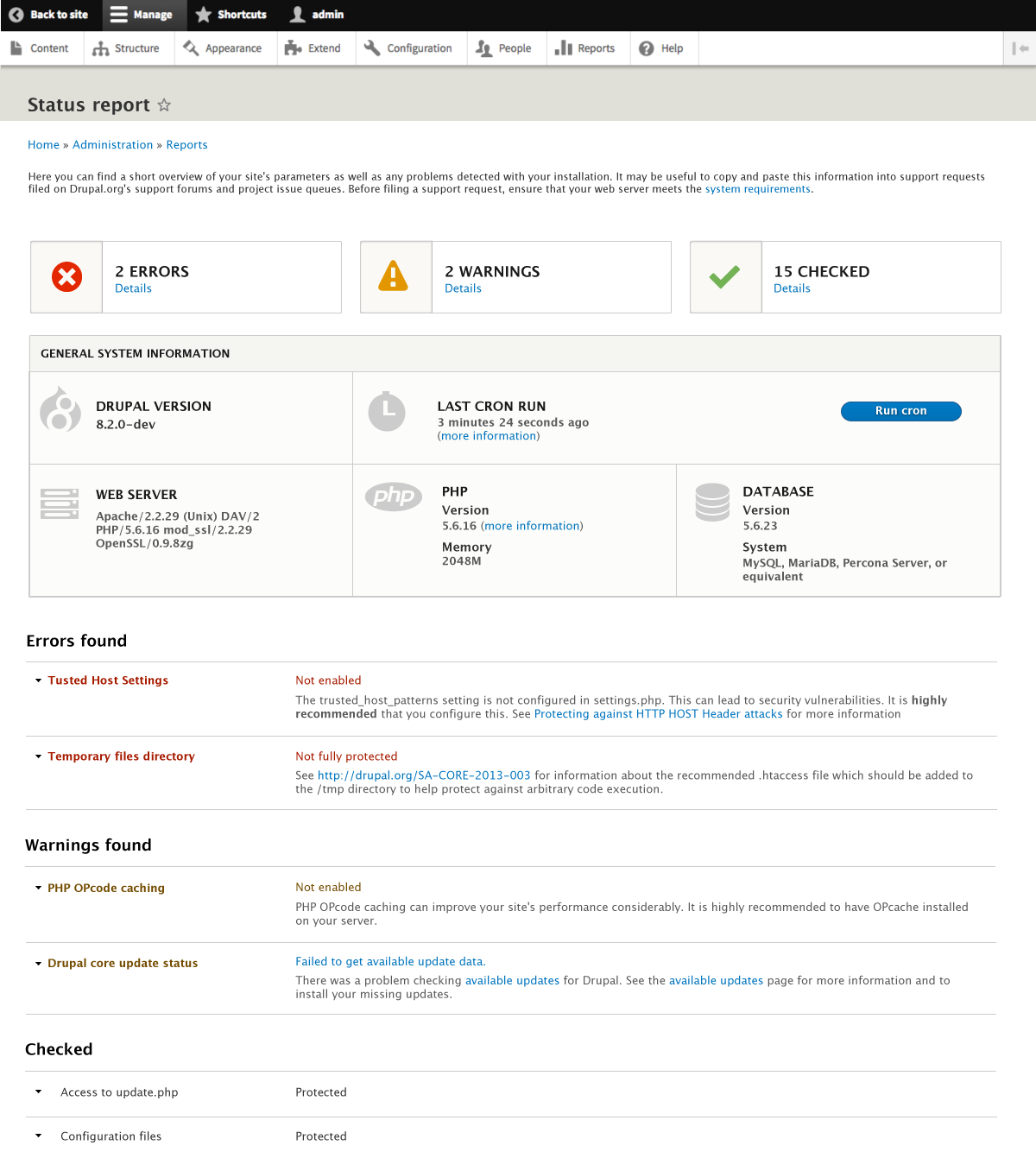Image resolution: width=1036 pixels, height=1158 pixels.
Task: Click the Drupal core update status label
Action: tap(123, 964)
